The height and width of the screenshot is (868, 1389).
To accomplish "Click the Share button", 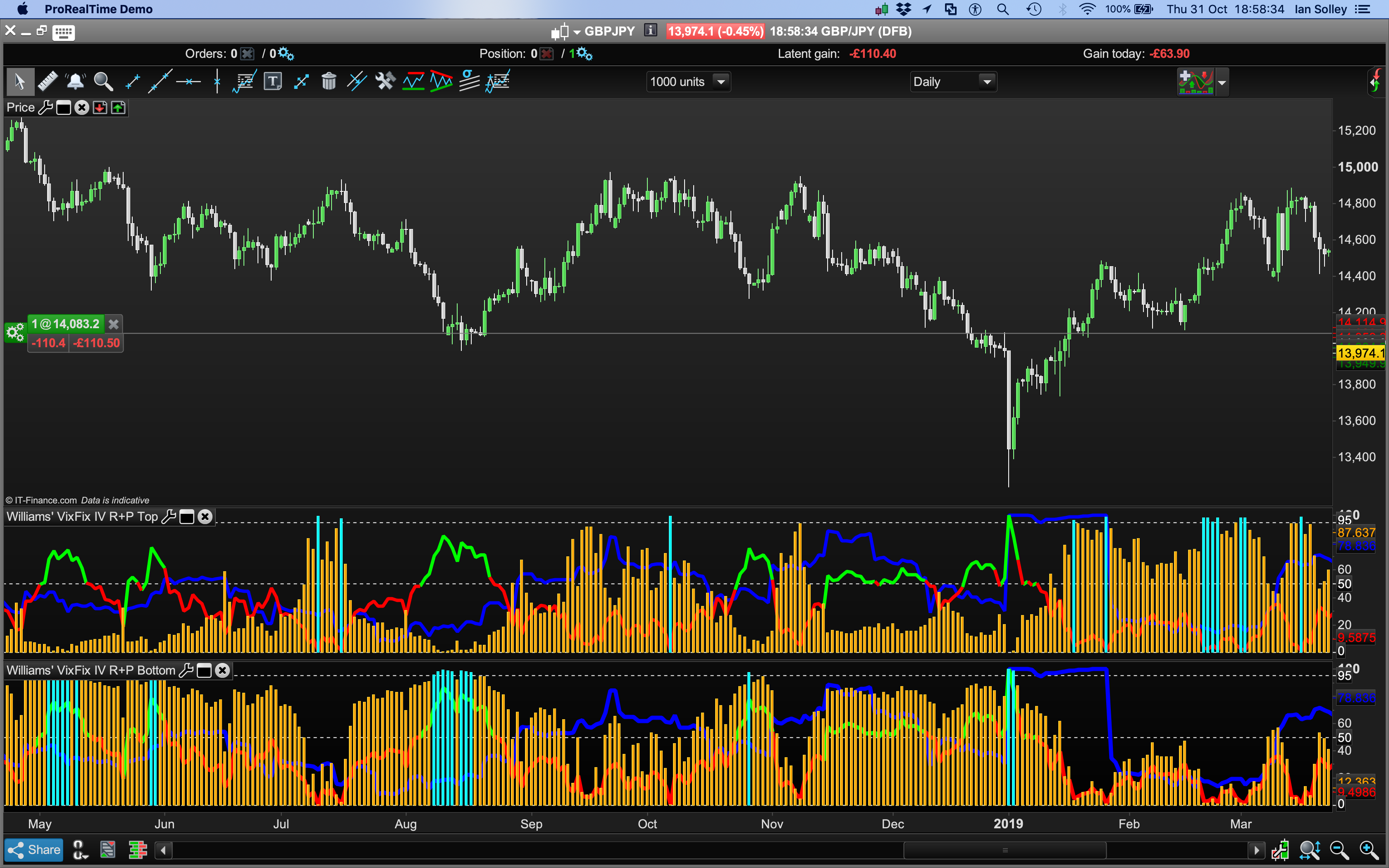I will [x=34, y=850].
